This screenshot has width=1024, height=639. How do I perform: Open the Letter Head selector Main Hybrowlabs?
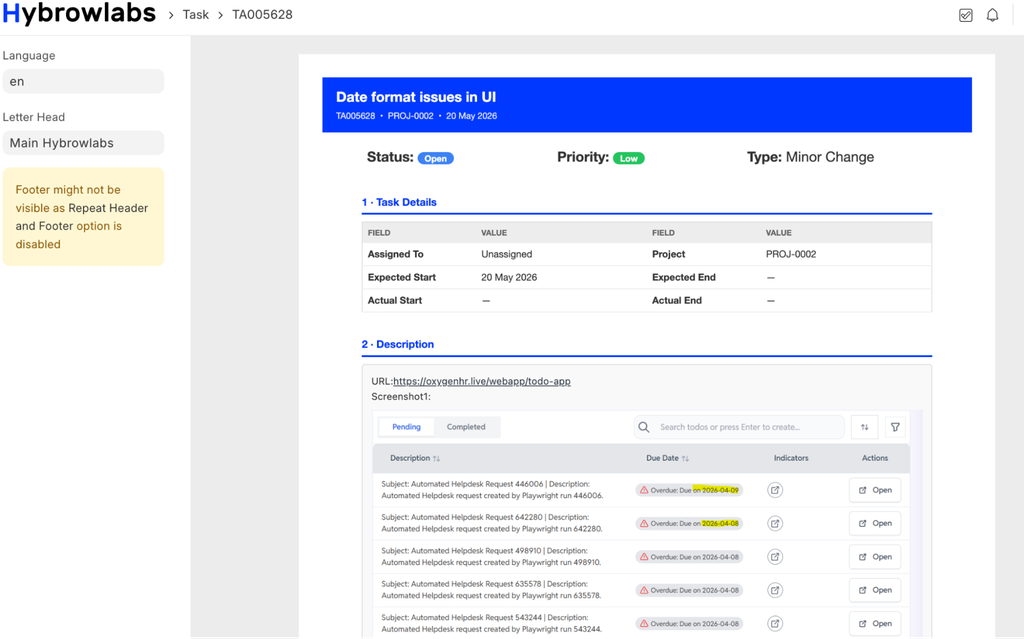tap(83, 142)
